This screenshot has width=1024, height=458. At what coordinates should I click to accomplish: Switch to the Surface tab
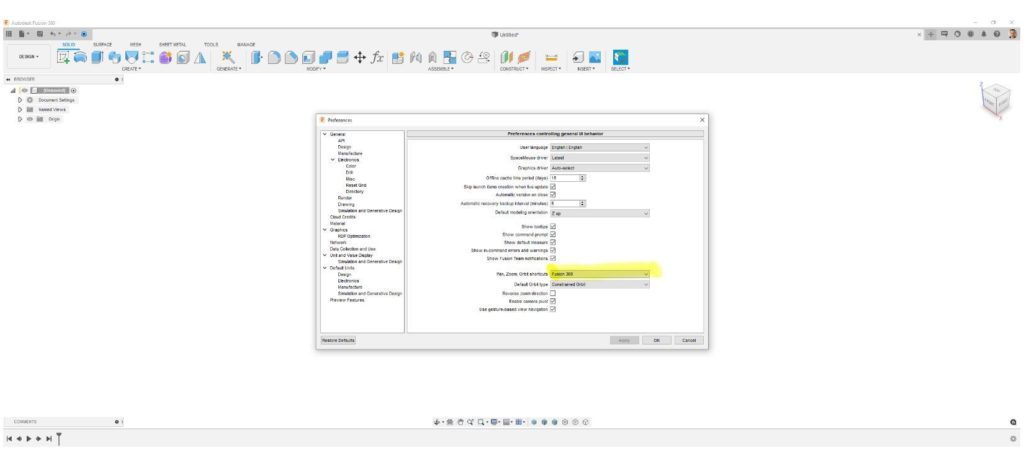[103, 44]
